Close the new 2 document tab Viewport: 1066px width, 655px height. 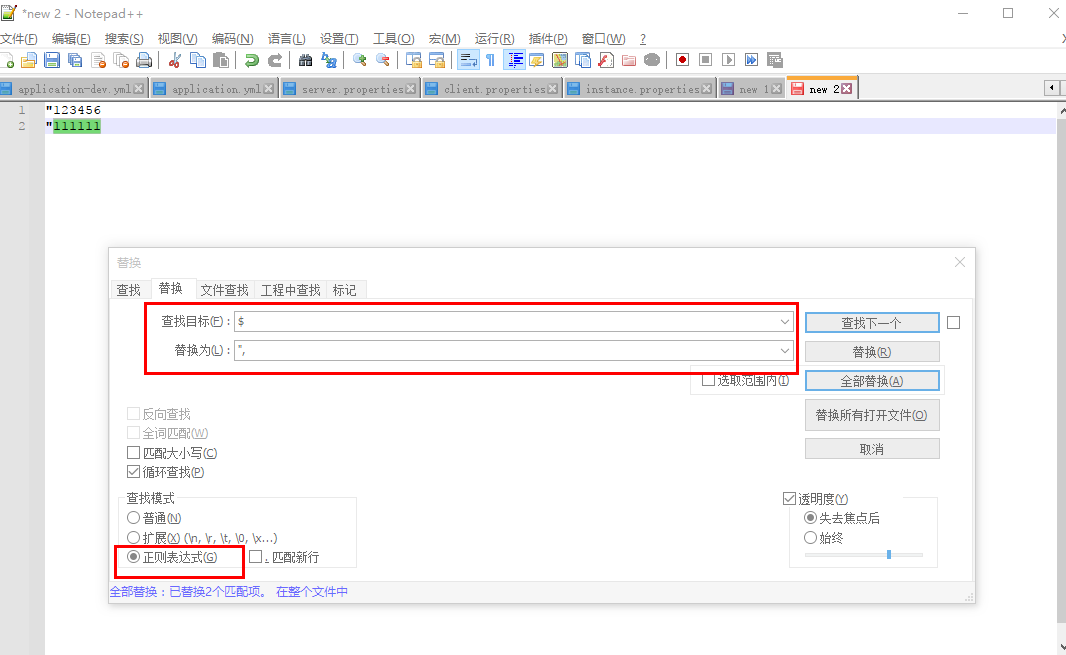846,89
